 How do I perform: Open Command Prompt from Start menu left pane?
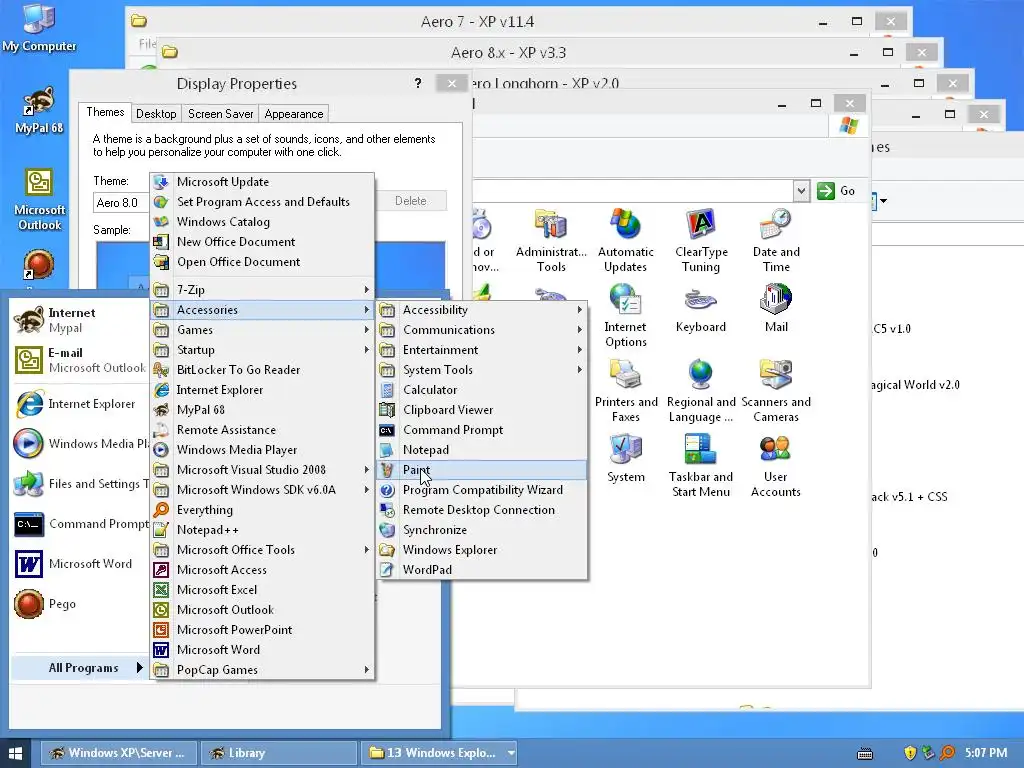click(81, 524)
